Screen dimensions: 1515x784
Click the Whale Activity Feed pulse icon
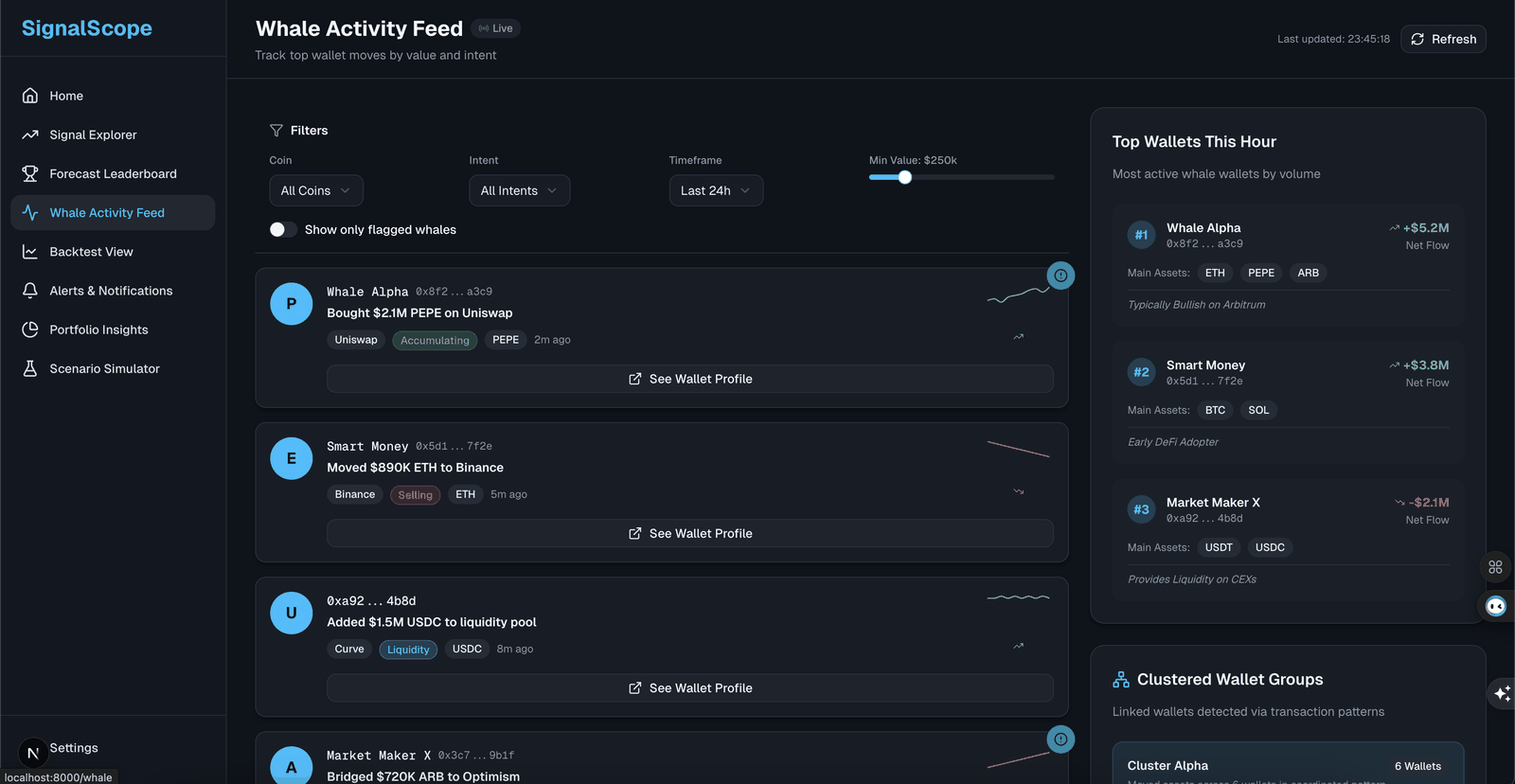point(30,213)
